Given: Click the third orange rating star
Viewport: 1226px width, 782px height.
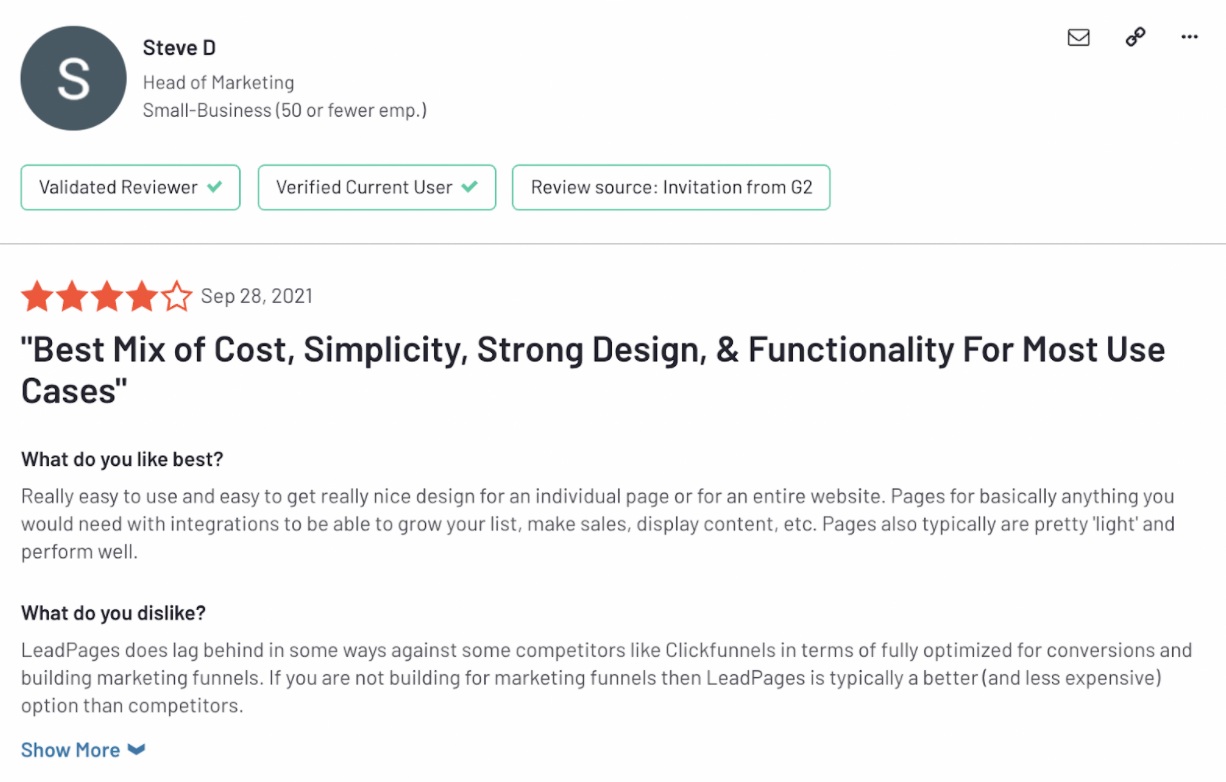Looking at the screenshot, I should [107, 296].
